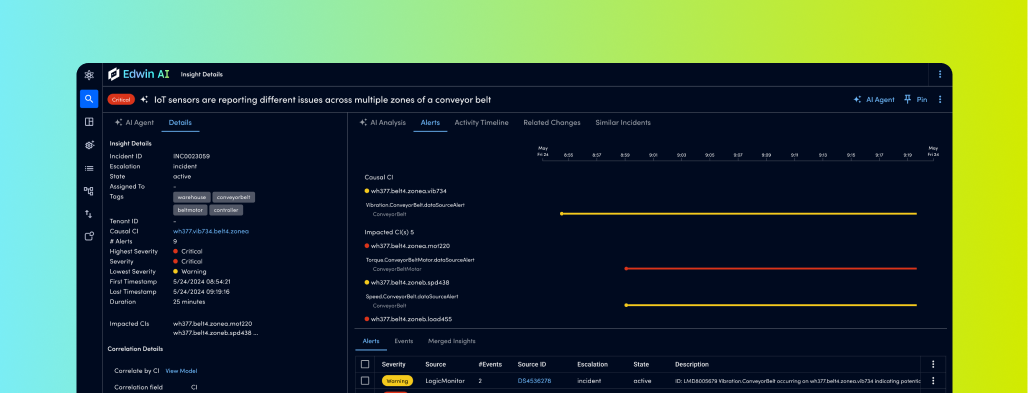Select the lower Alerts sub-tab
Viewport: 1028px width, 393px height.
(x=371, y=341)
